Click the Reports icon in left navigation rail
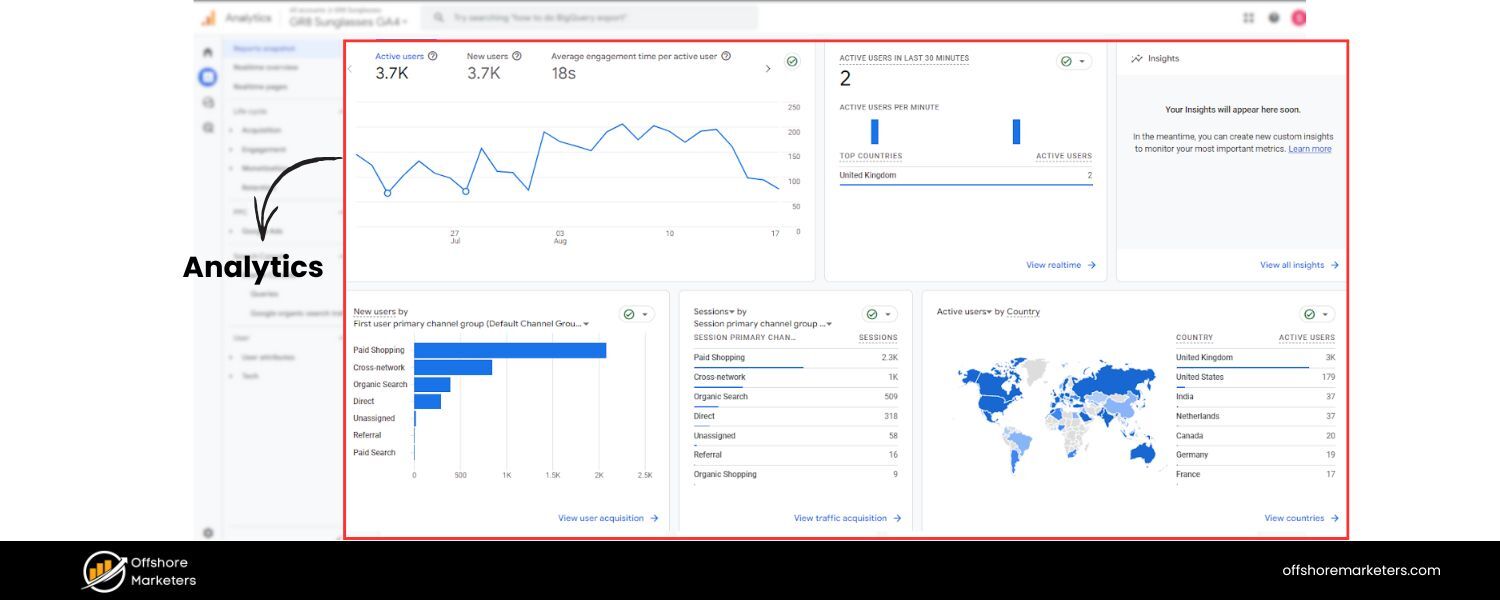 pyautogui.click(x=208, y=77)
